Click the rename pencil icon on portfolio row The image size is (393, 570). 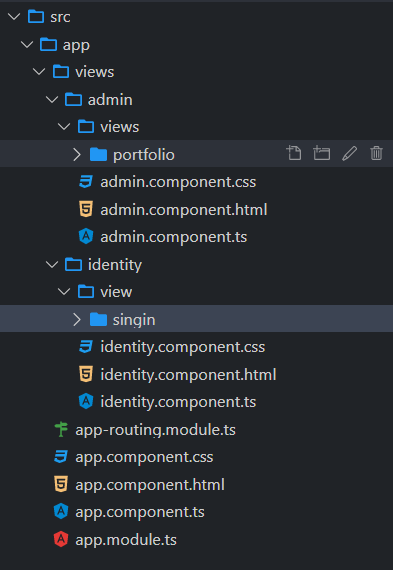349,153
